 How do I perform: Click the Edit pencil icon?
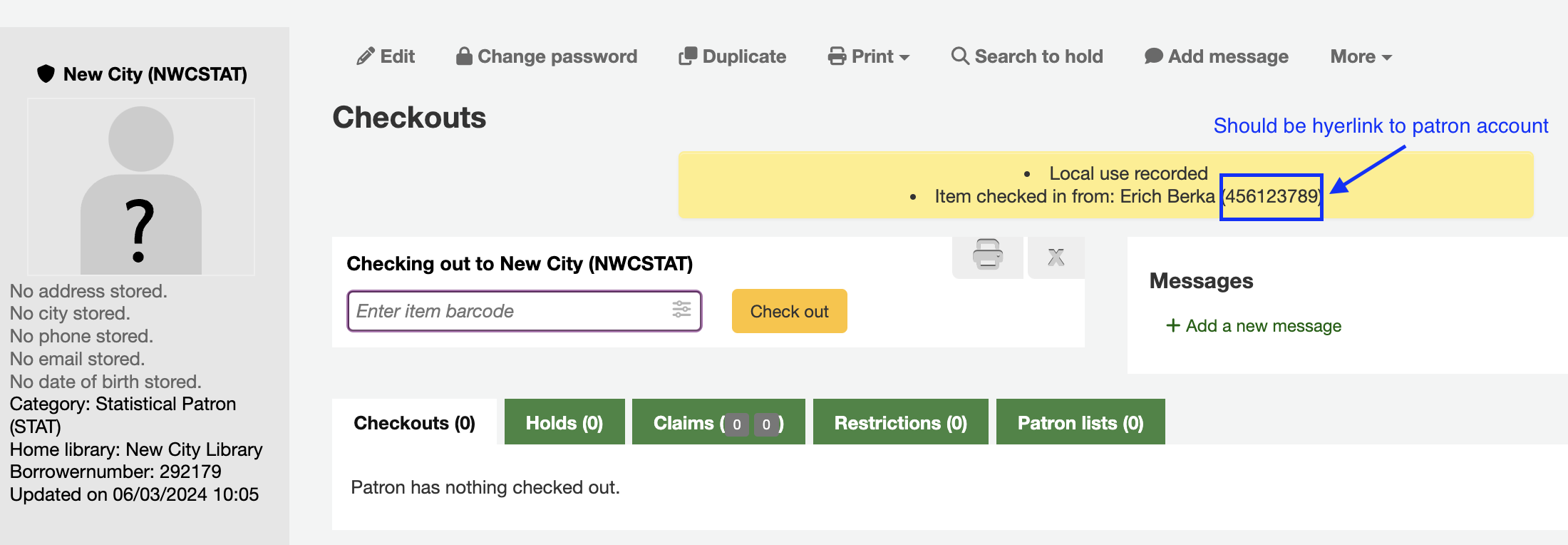[x=366, y=56]
